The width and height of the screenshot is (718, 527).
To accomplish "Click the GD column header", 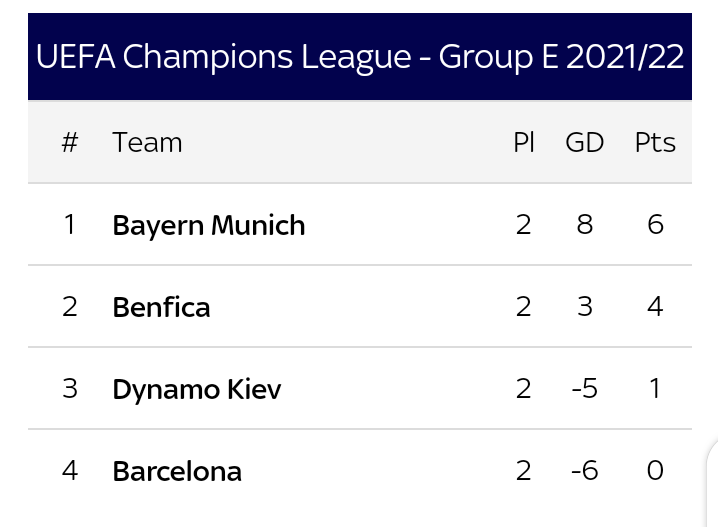I will [x=585, y=142].
